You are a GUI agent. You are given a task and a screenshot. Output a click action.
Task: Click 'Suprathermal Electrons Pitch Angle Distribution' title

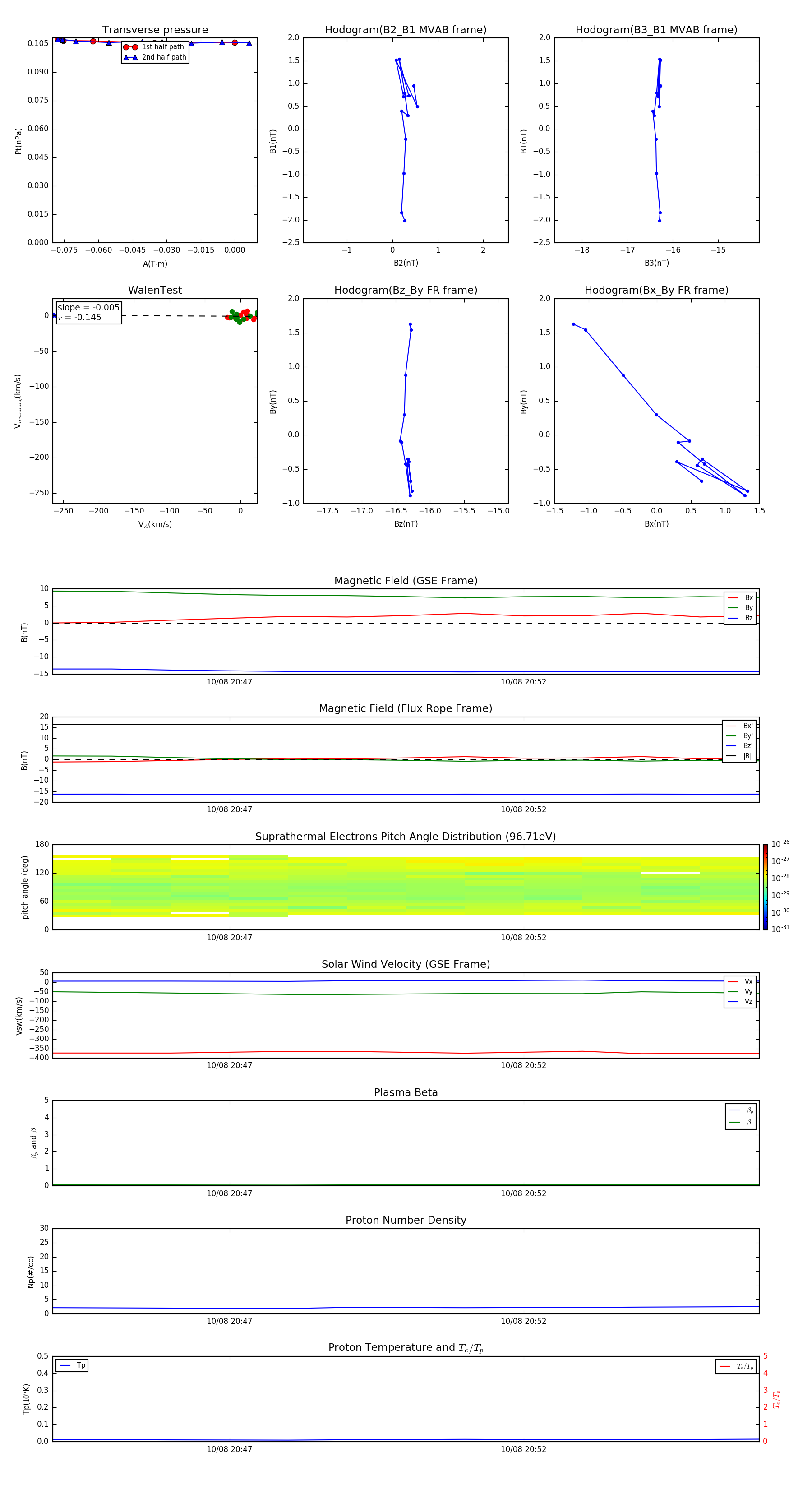click(406, 837)
